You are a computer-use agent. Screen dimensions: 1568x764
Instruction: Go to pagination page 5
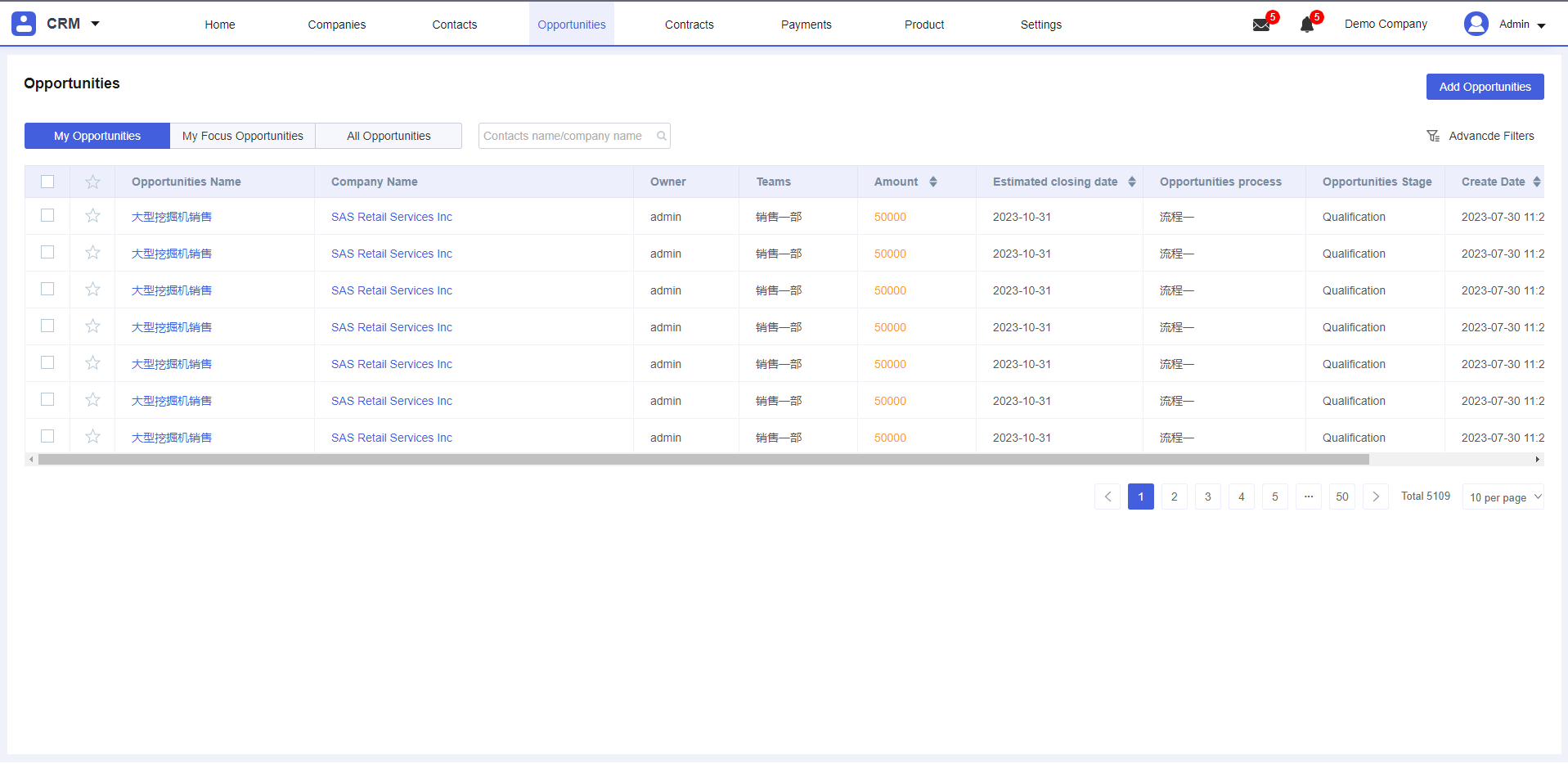[1275, 497]
